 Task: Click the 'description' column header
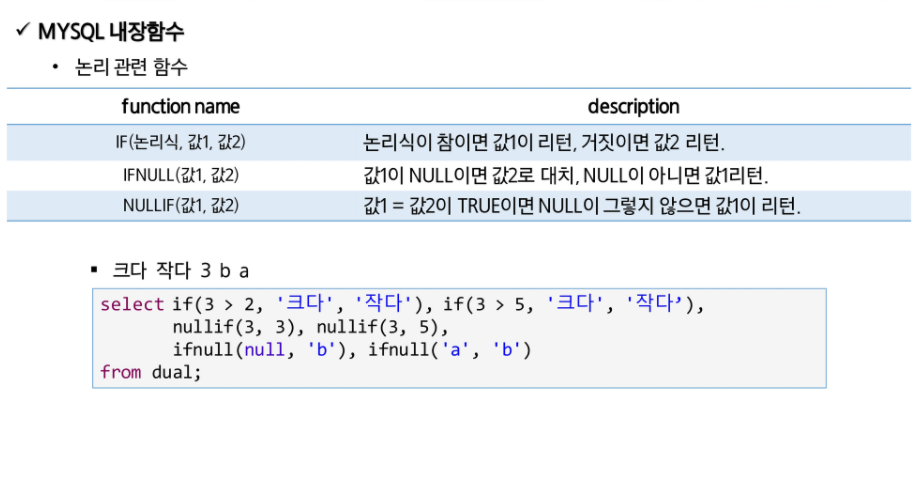coord(633,106)
